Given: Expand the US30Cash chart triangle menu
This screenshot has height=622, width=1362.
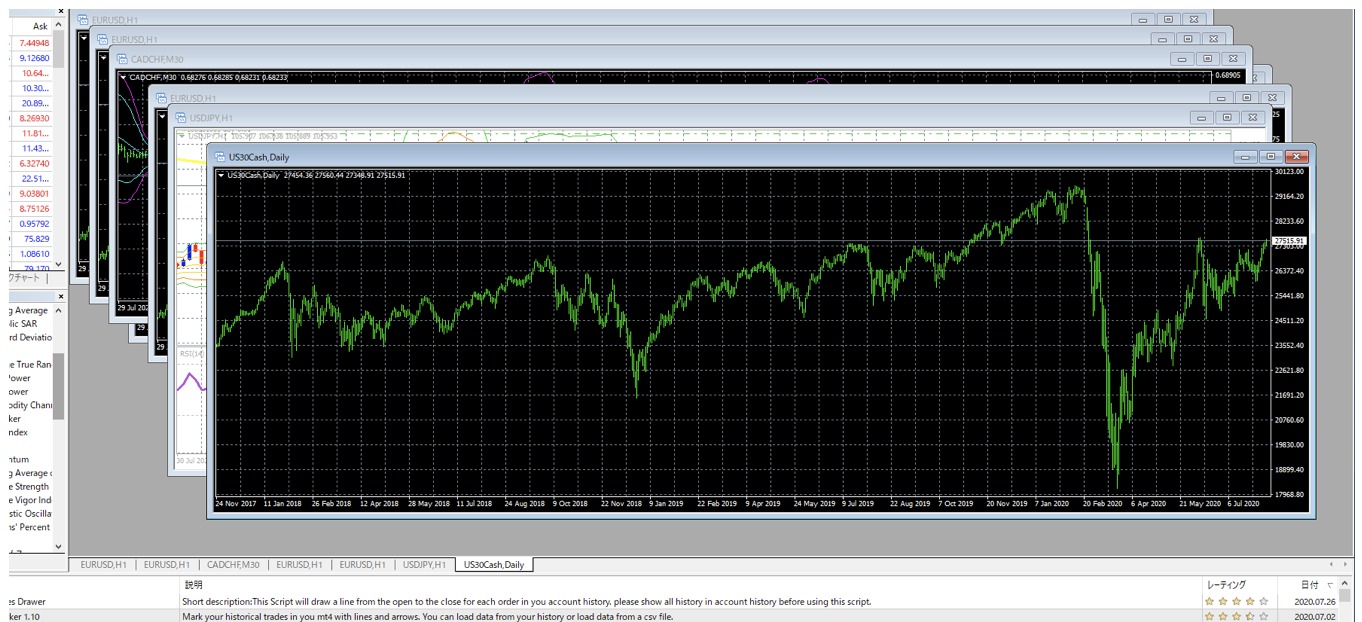Looking at the screenshot, I should point(221,176).
